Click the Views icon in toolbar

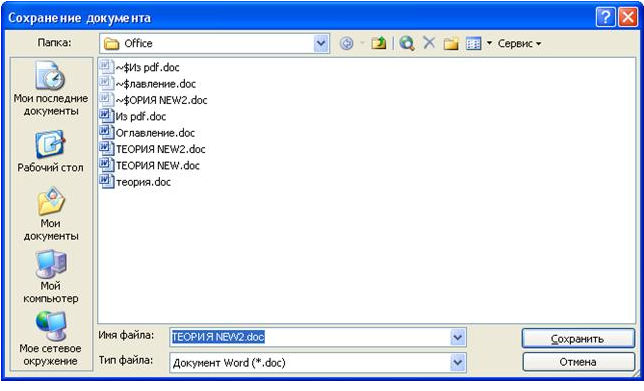(473, 43)
